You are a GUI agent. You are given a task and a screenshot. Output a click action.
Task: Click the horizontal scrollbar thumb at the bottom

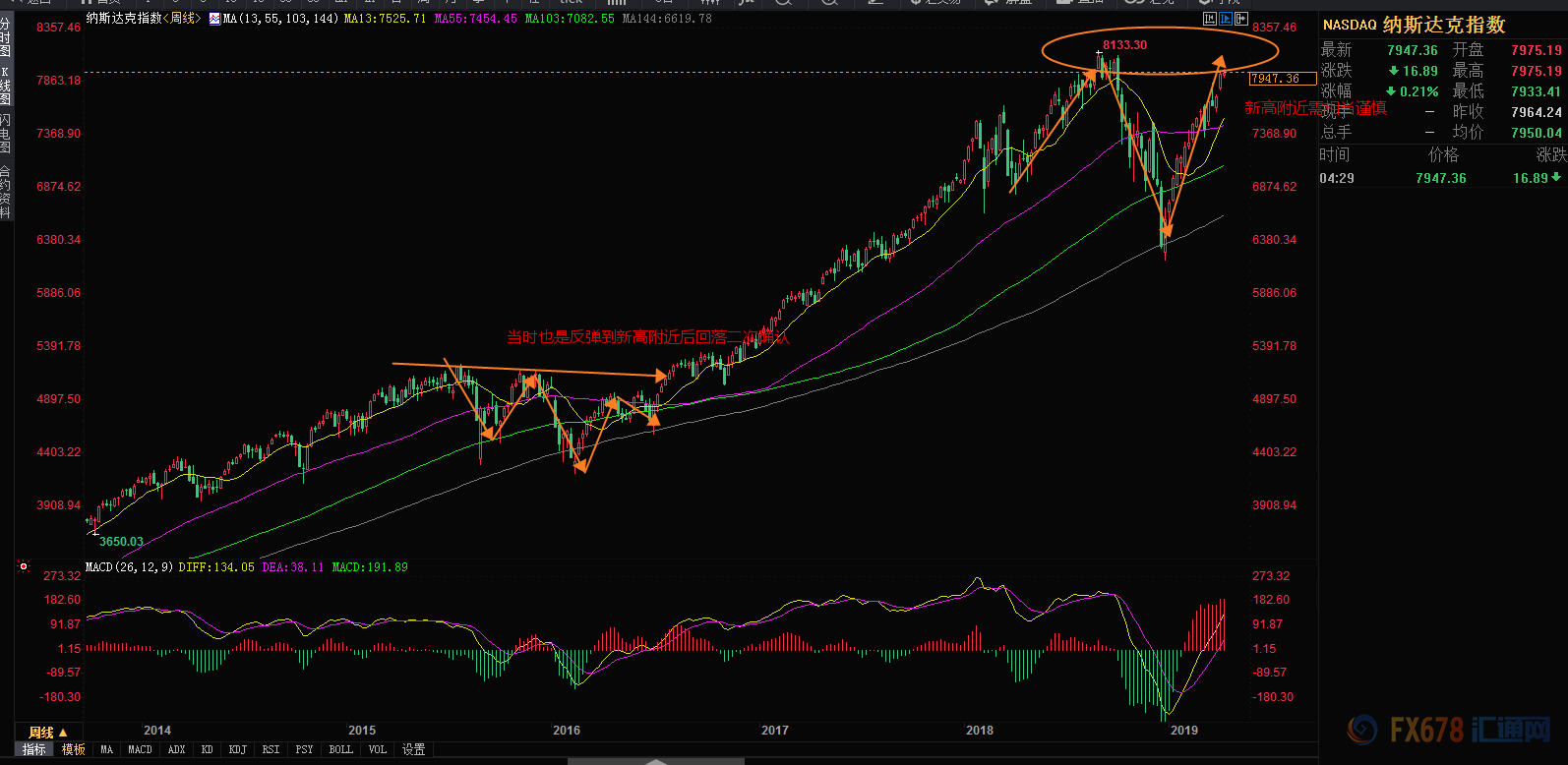656,761
